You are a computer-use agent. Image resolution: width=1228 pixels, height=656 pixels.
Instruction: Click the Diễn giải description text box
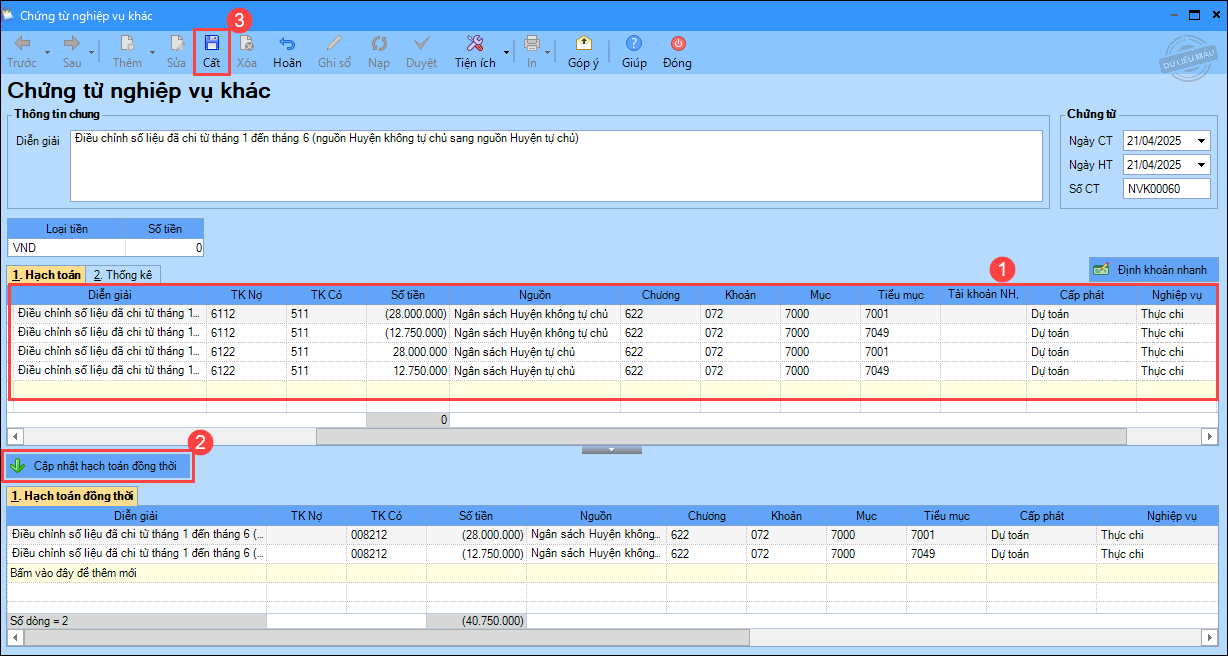point(555,165)
